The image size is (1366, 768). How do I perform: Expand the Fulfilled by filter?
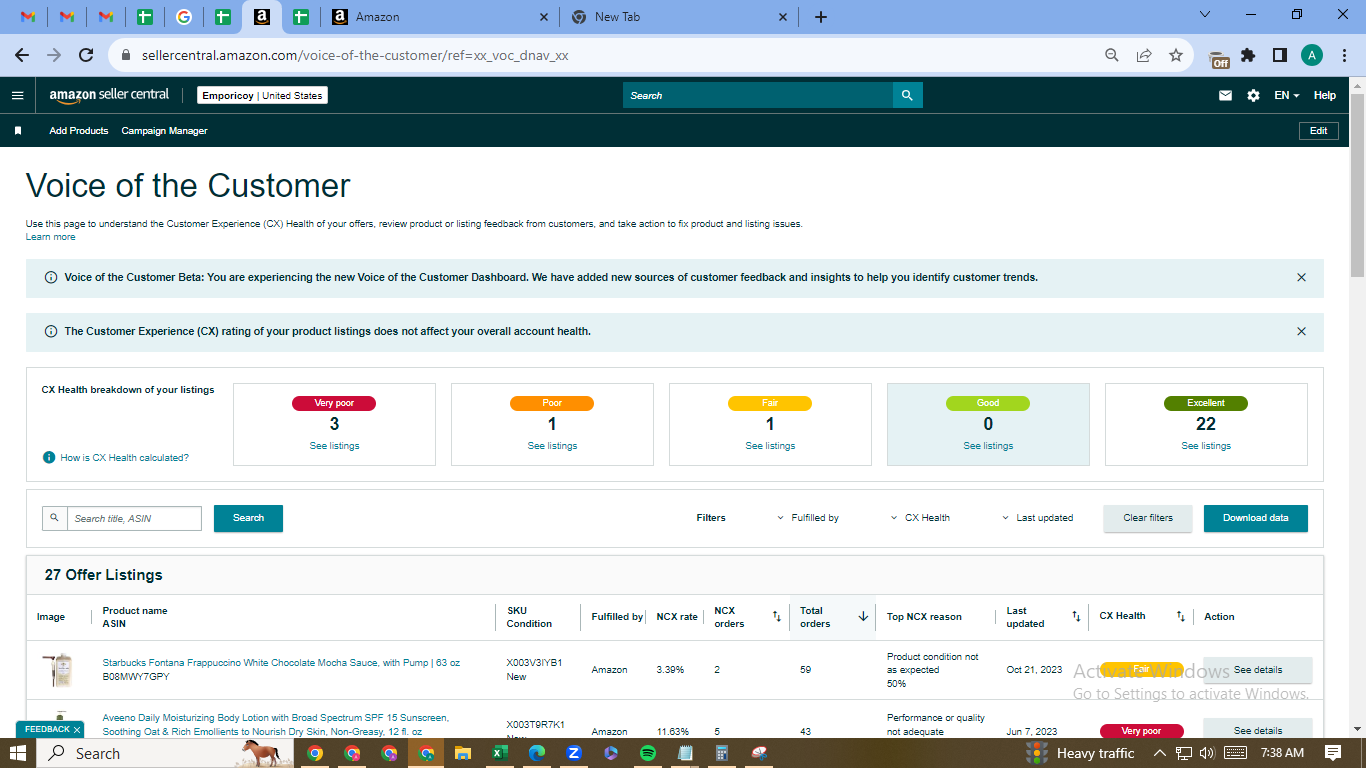[x=808, y=518]
